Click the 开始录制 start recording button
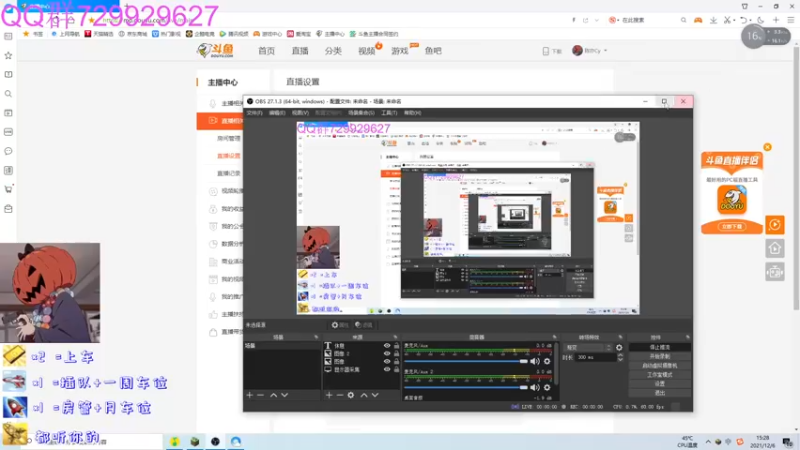This screenshot has height=450, width=800. pyautogui.click(x=660, y=356)
